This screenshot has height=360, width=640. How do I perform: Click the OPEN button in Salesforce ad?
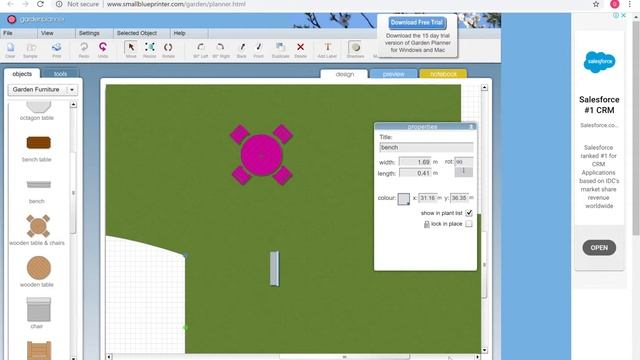[x=599, y=248]
